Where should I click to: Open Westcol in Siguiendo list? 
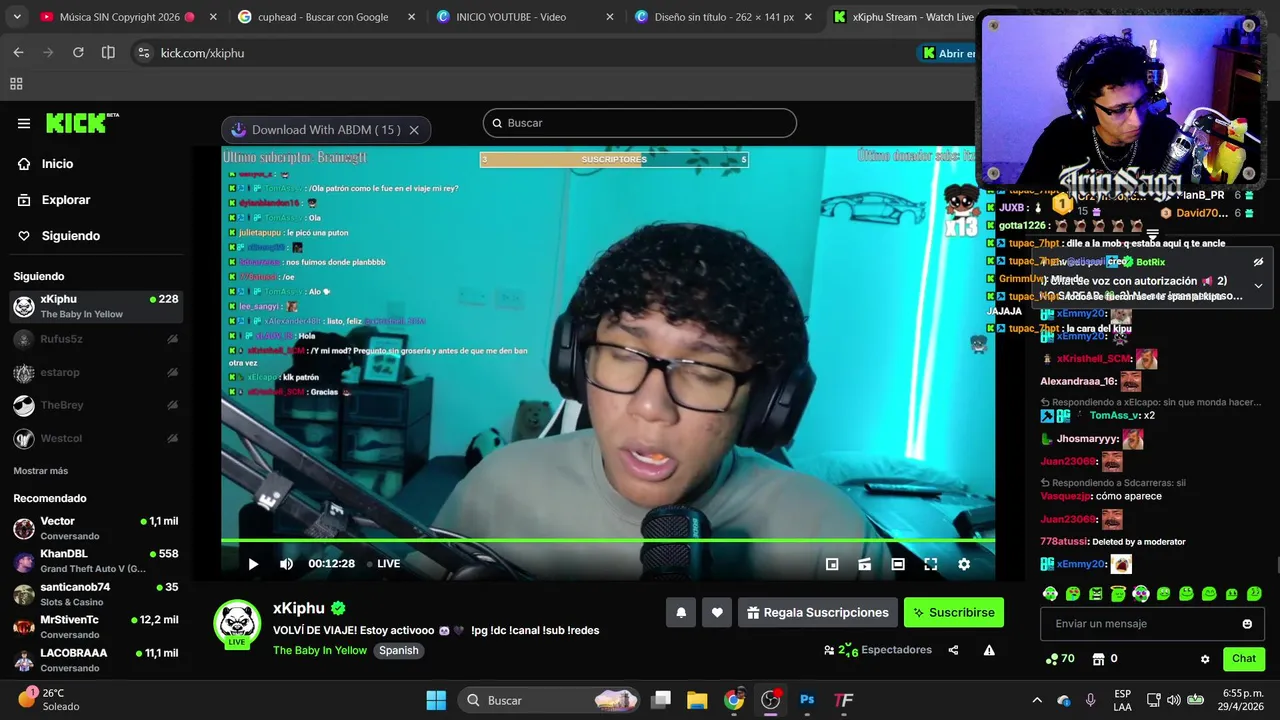click(x=96, y=438)
